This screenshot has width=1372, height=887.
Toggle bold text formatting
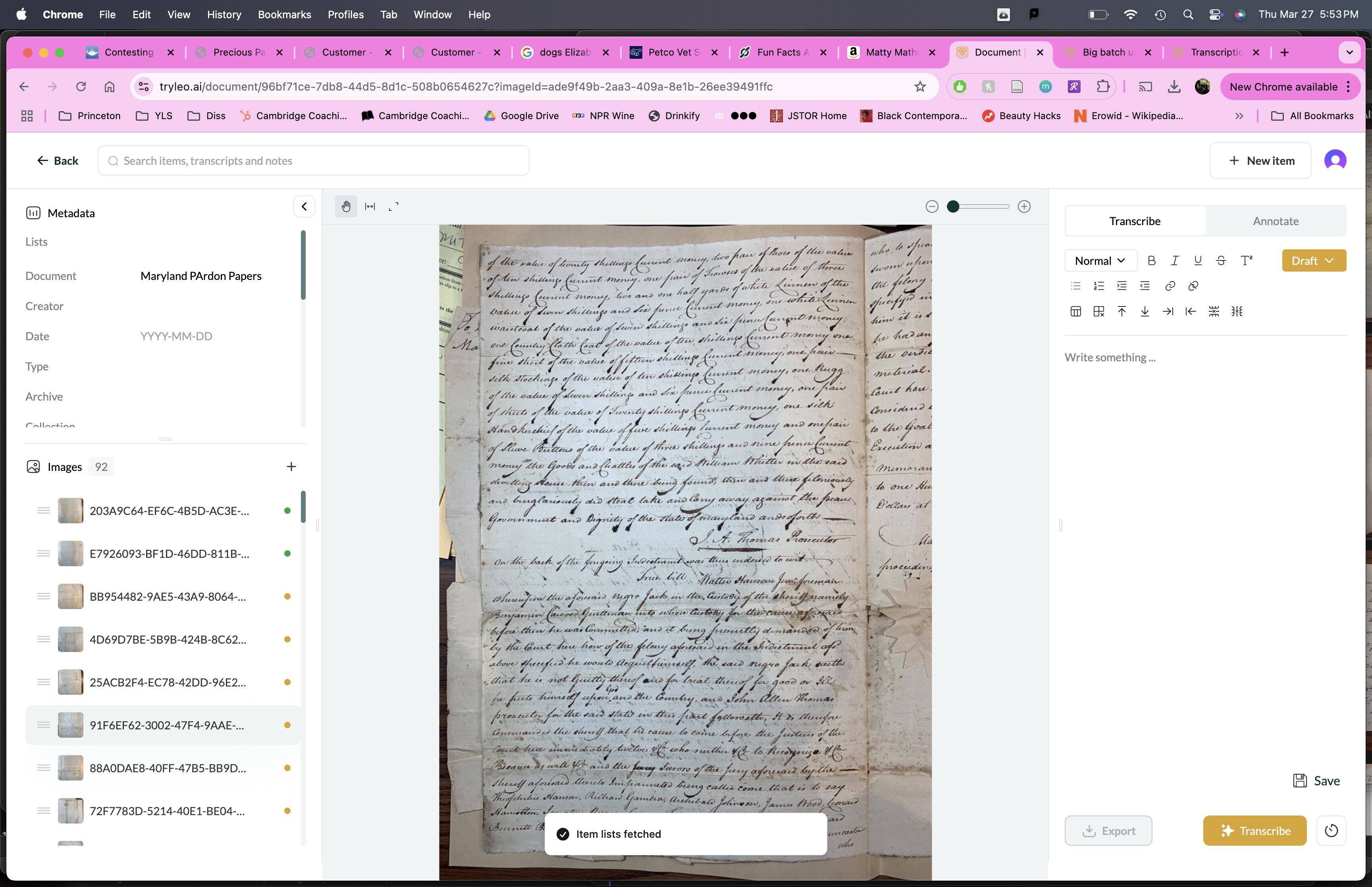point(1152,260)
